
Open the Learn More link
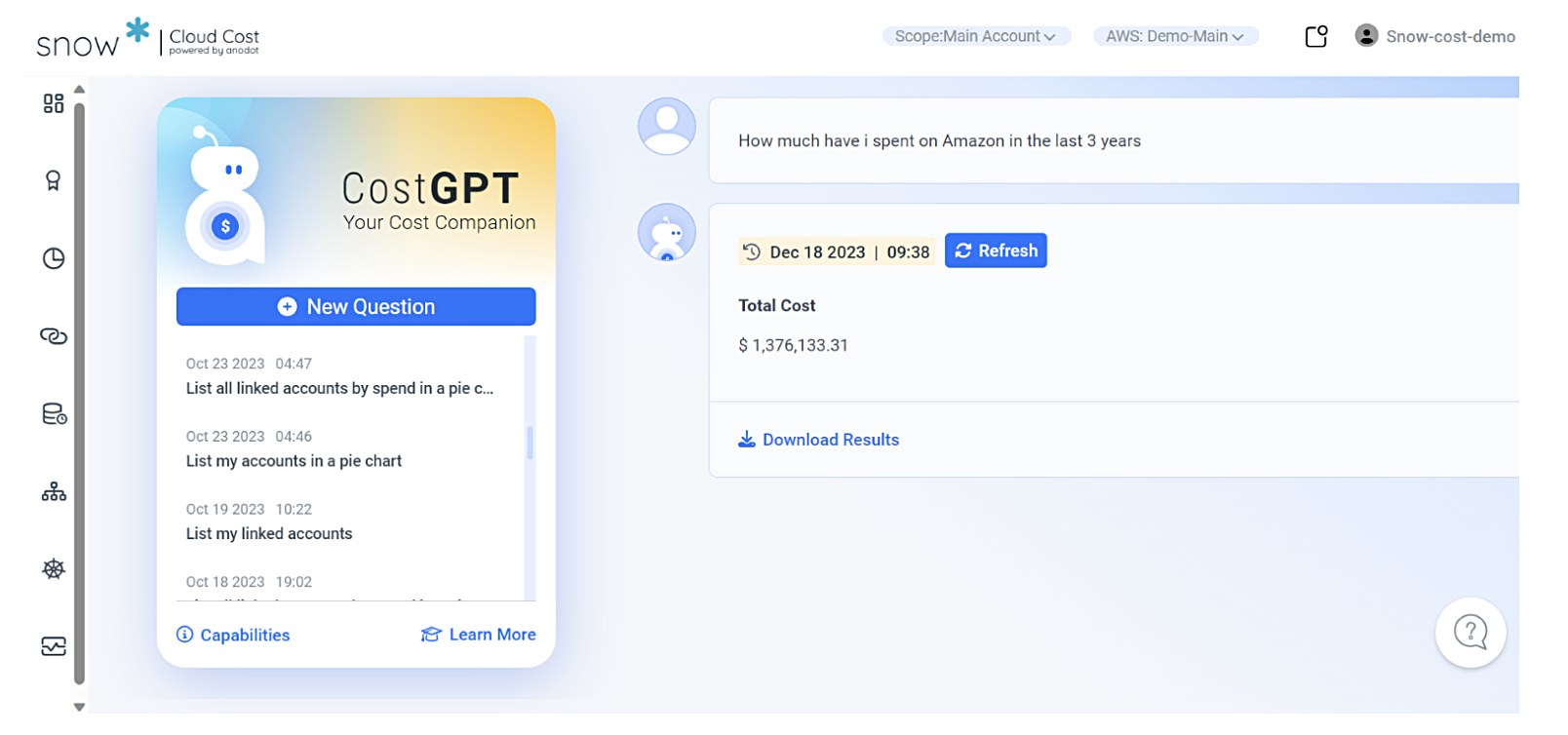click(479, 635)
